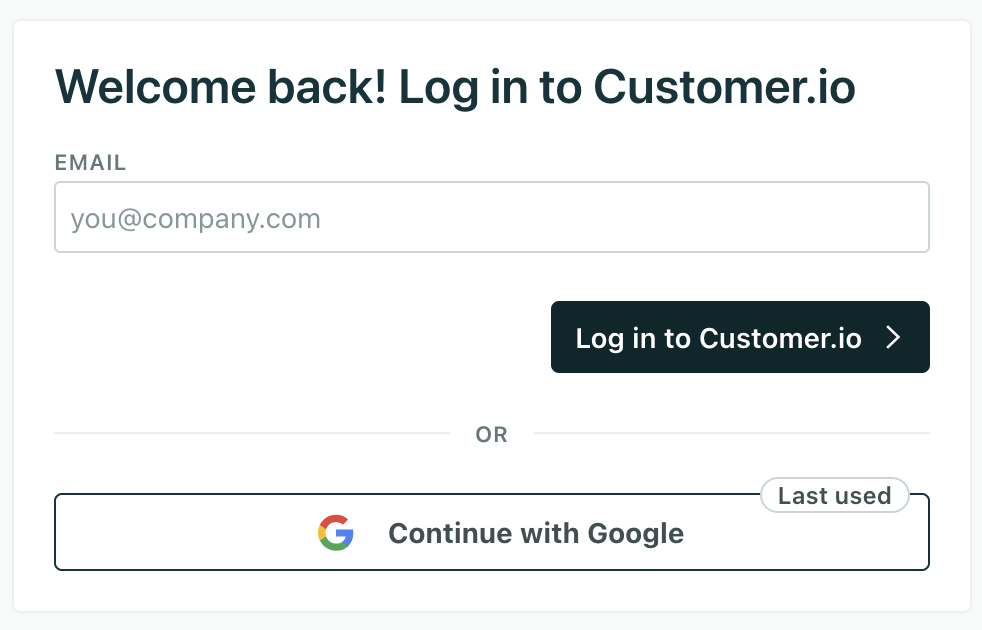Click the 'OR' divider text
Screen dimensions: 982x630
491,434
